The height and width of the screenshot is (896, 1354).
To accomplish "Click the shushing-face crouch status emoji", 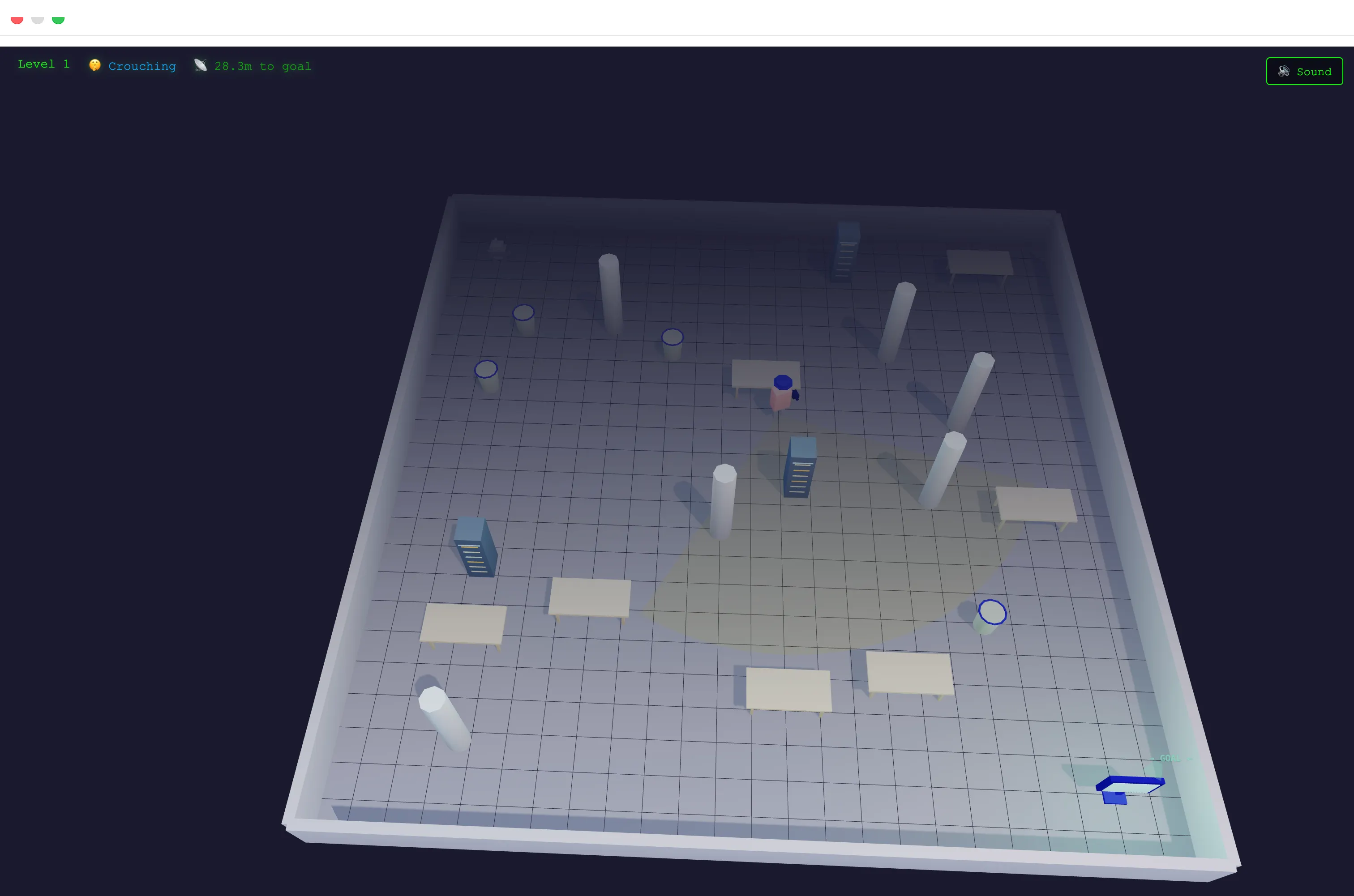I will (x=94, y=64).
